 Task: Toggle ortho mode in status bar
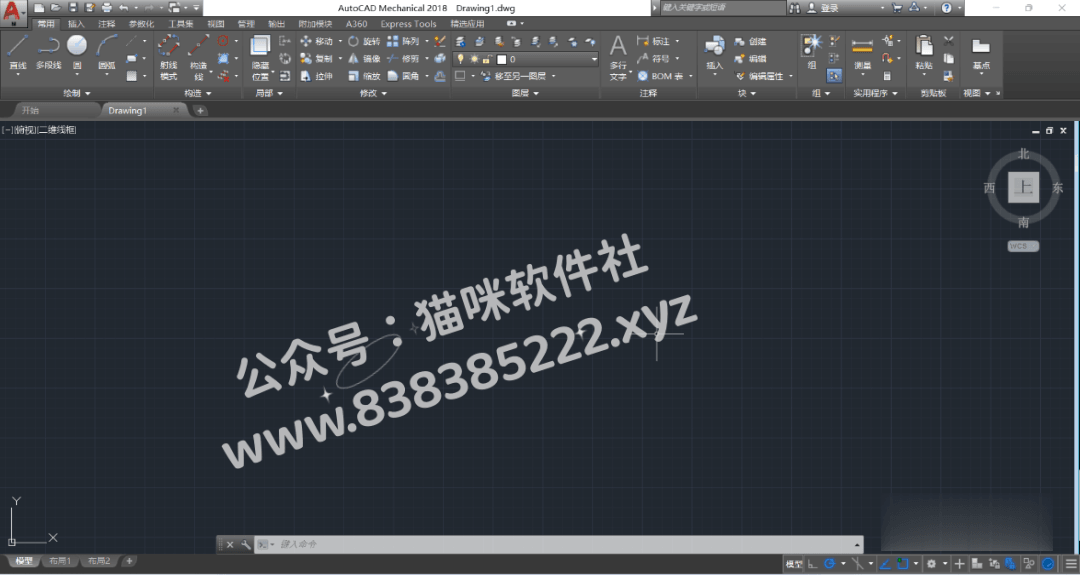click(813, 563)
